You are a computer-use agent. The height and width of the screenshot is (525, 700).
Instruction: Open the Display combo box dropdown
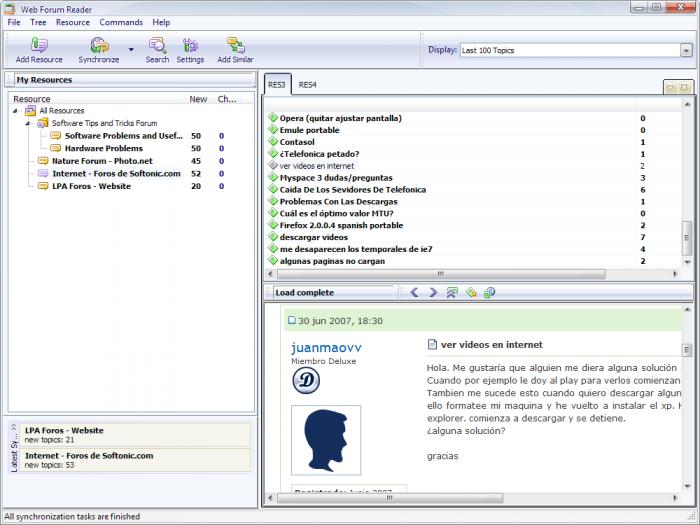(x=686, y=50)
